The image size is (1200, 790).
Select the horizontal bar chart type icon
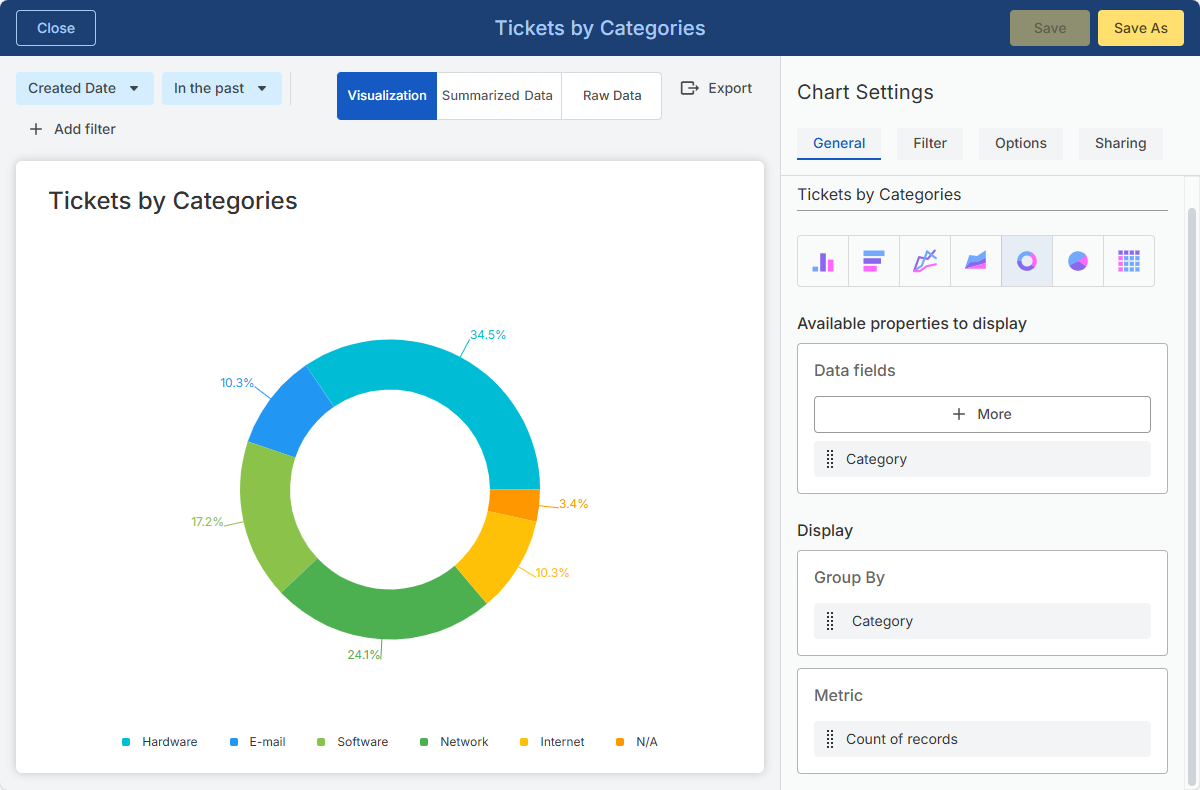tap(874, 261)
